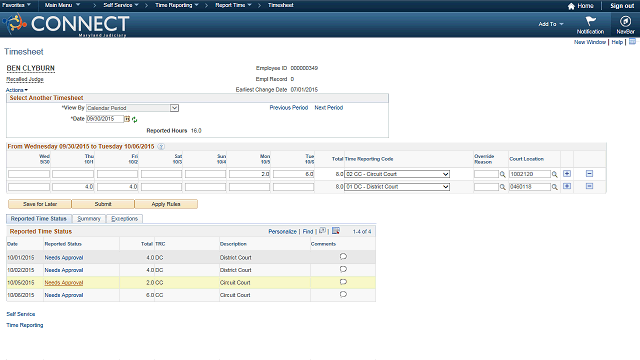Click the CONNECT Maryland Judiciary logo
The image size is (640, 360).
(65, 24)
